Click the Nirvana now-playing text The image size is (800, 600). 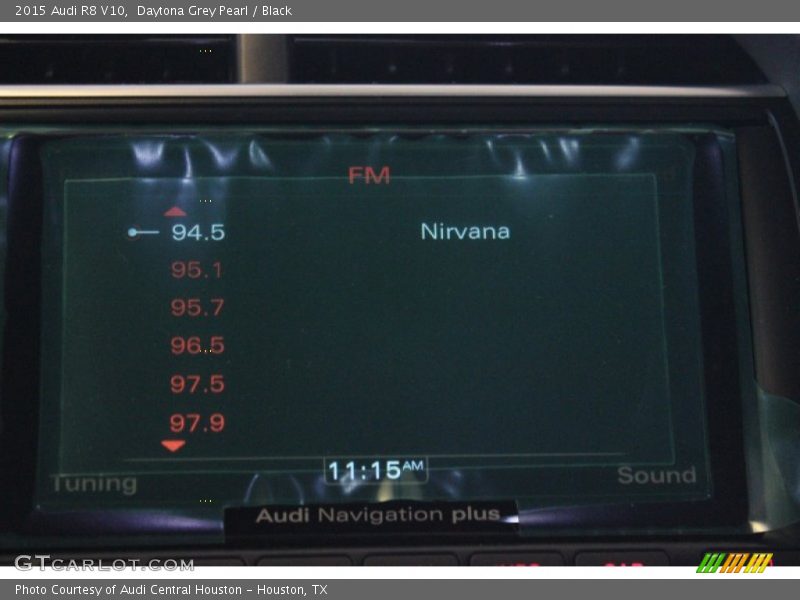tap(465, 231)
